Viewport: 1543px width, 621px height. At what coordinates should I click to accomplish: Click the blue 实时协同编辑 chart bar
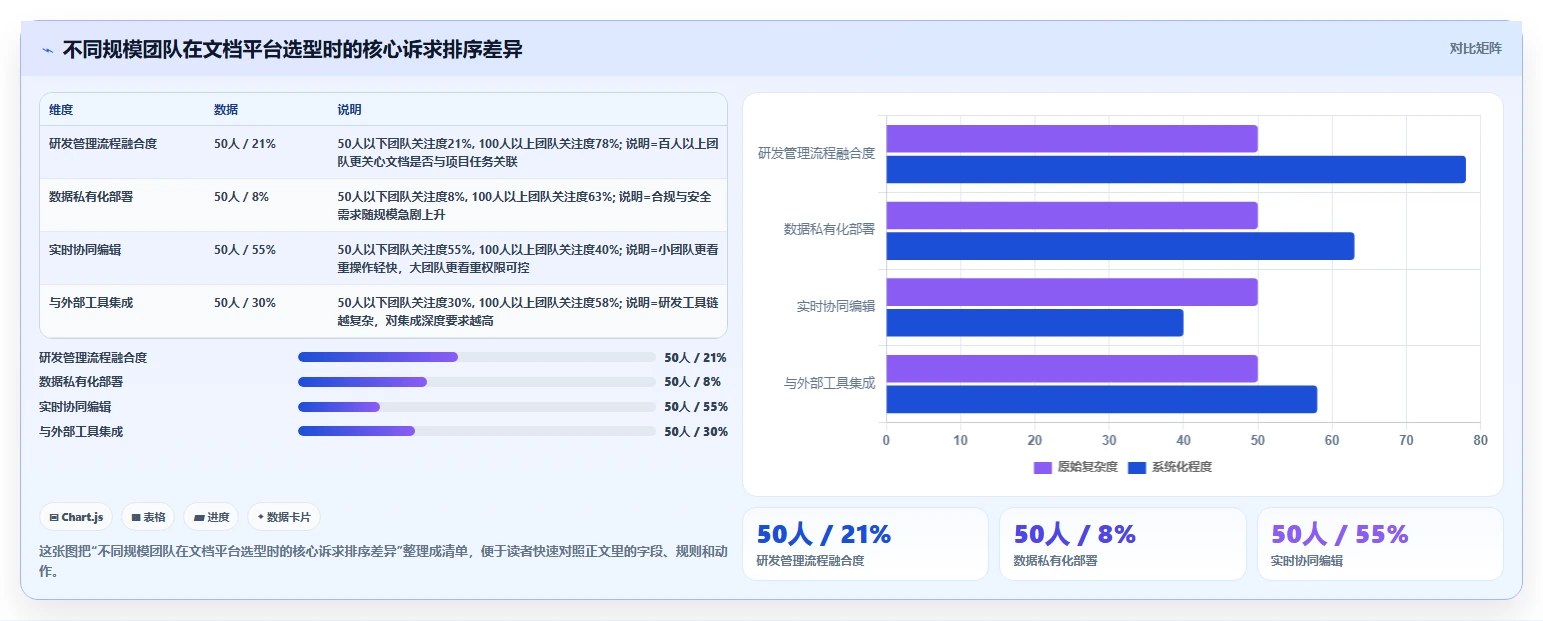[1035, 323]
